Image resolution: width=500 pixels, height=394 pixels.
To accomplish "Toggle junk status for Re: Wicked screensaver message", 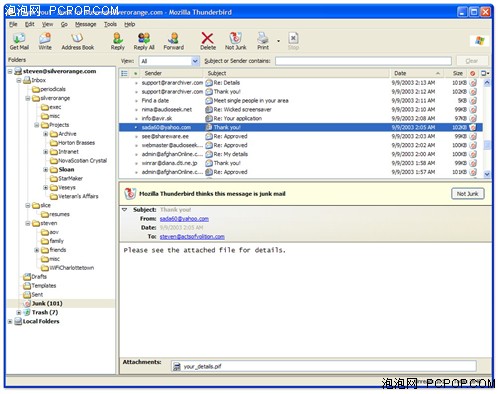I will pyautogui.click(x=473, y=110).
